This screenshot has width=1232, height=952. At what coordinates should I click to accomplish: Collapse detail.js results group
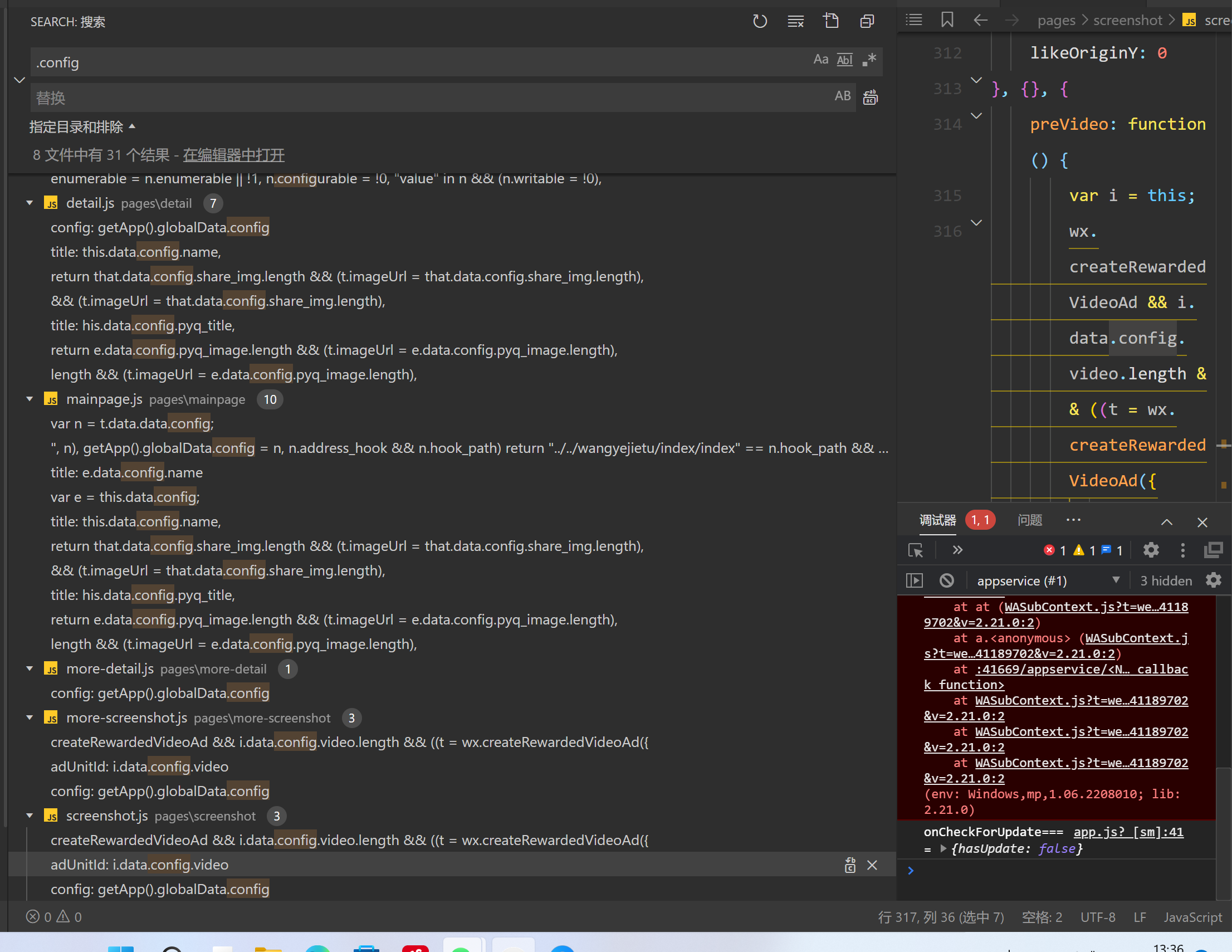coord(30,203)
